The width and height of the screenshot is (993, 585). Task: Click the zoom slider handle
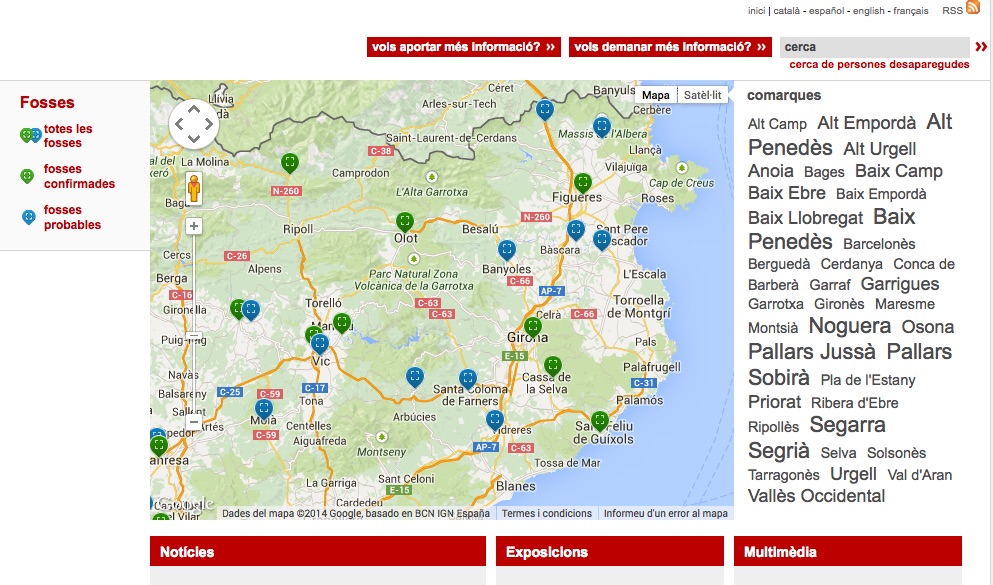point(194,337)
